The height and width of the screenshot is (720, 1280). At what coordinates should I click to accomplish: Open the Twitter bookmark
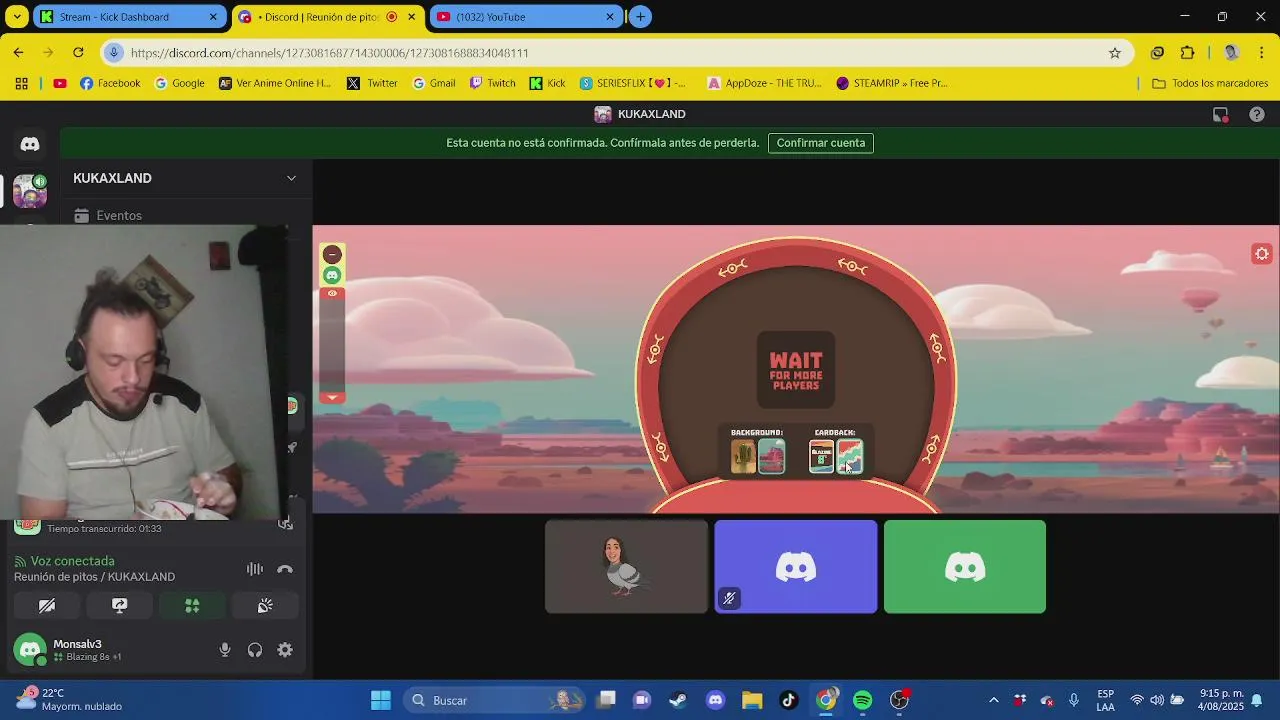coord(372,84)
